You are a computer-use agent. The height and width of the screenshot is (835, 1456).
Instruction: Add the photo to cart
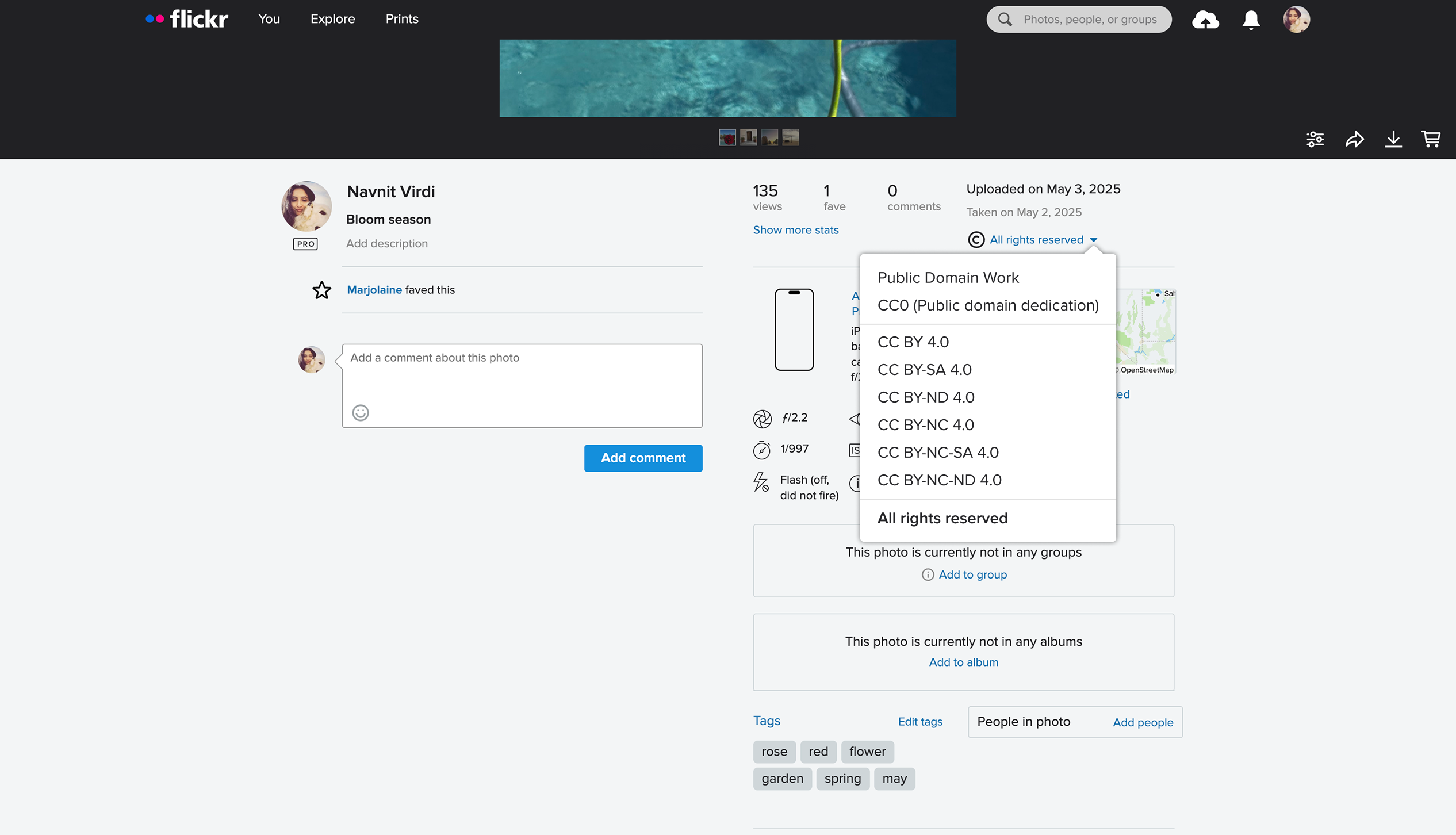pos(1432,139)
